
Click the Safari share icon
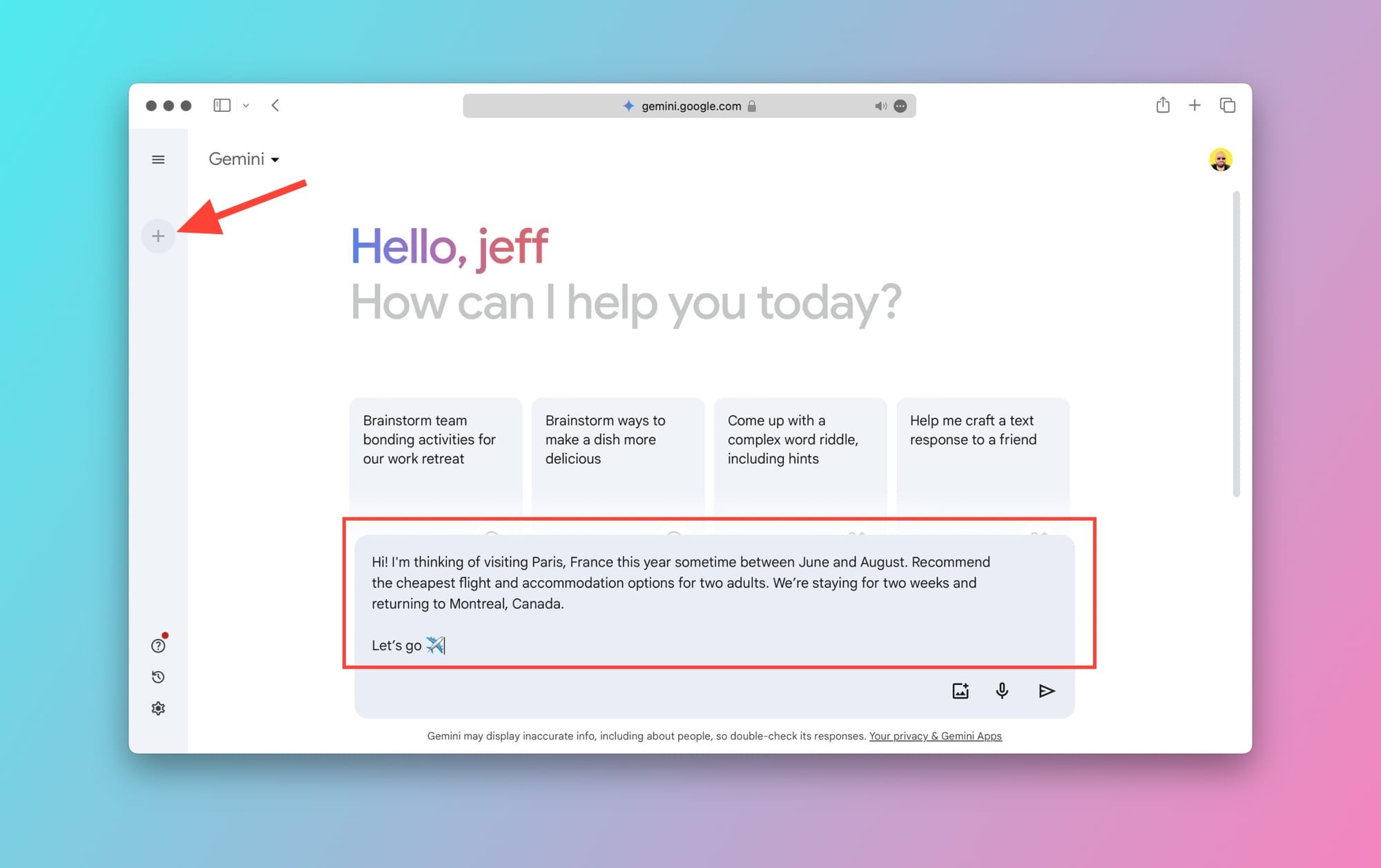[x=1163, y=105]
